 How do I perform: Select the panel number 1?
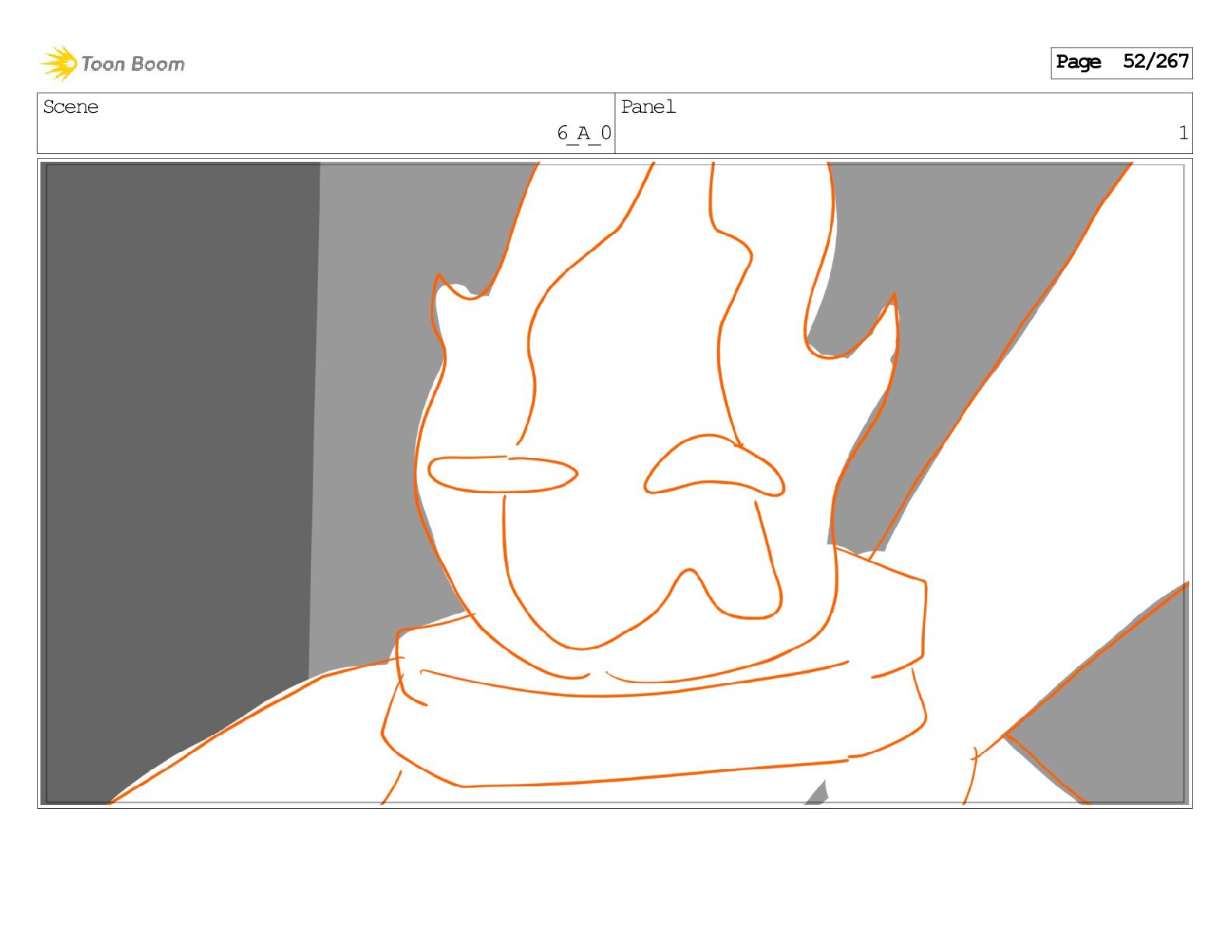pyautogui.click(x=1183, y=134)
